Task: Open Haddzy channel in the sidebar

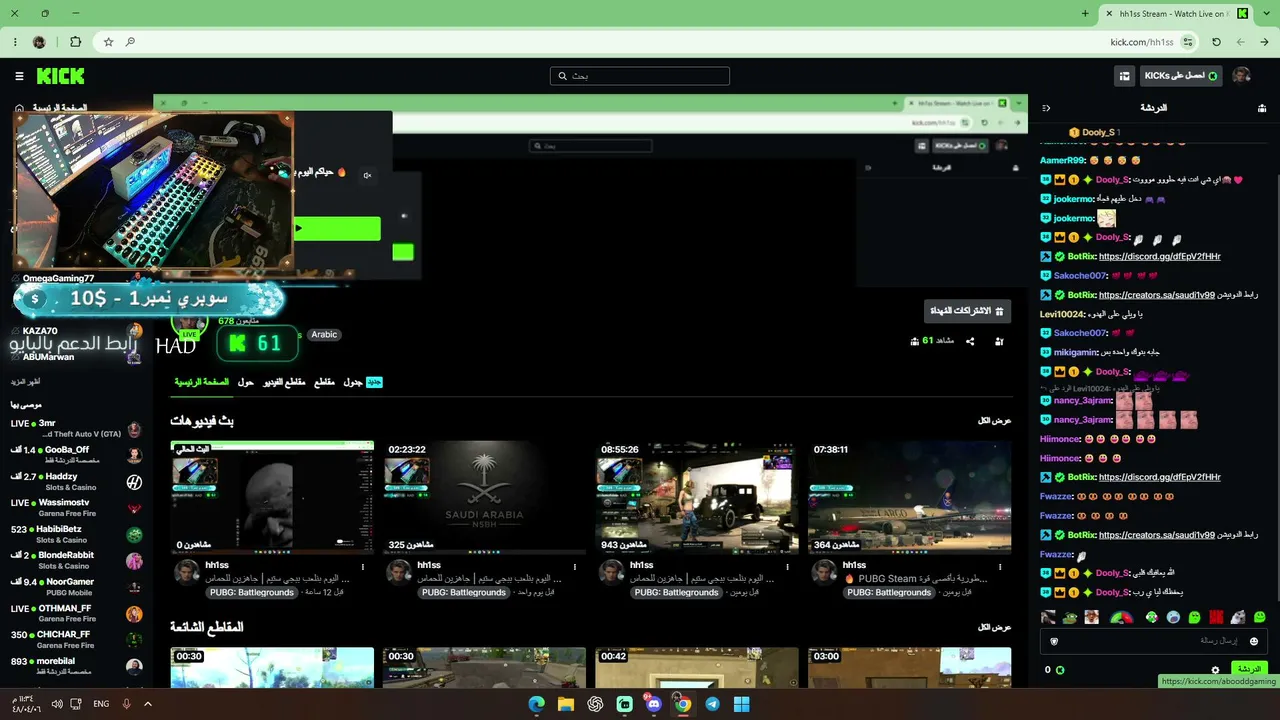Action: [77, 482]
